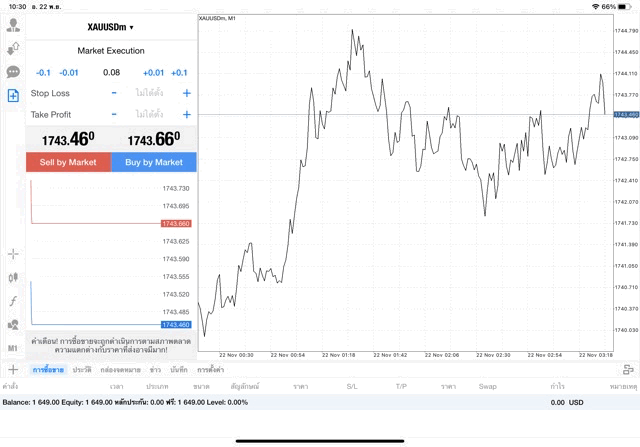
Task: Increase volume by 0.01
Action: click(x=153, y=72)
